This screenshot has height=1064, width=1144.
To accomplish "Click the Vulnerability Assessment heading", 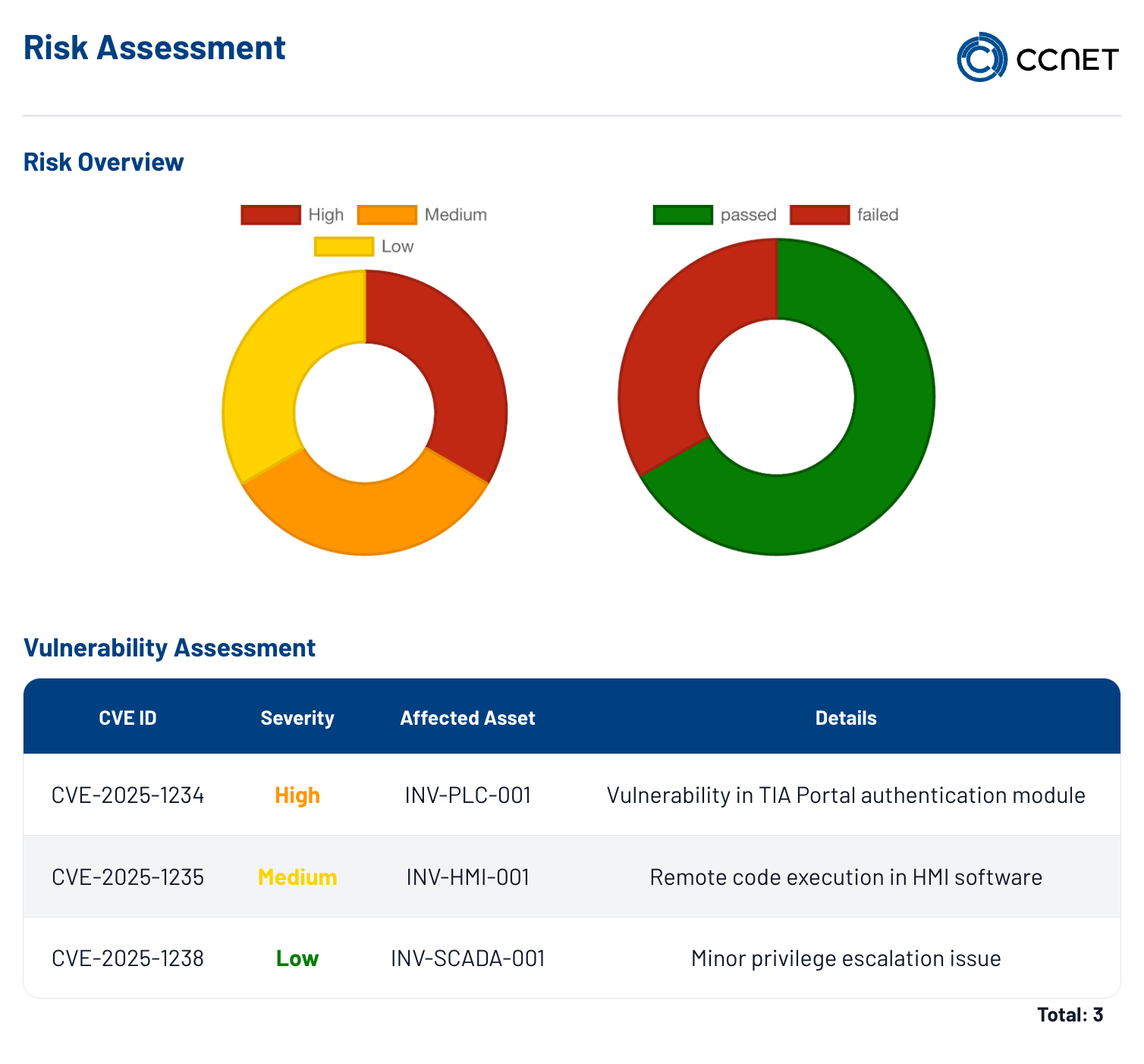I will (x=169, y=648).
